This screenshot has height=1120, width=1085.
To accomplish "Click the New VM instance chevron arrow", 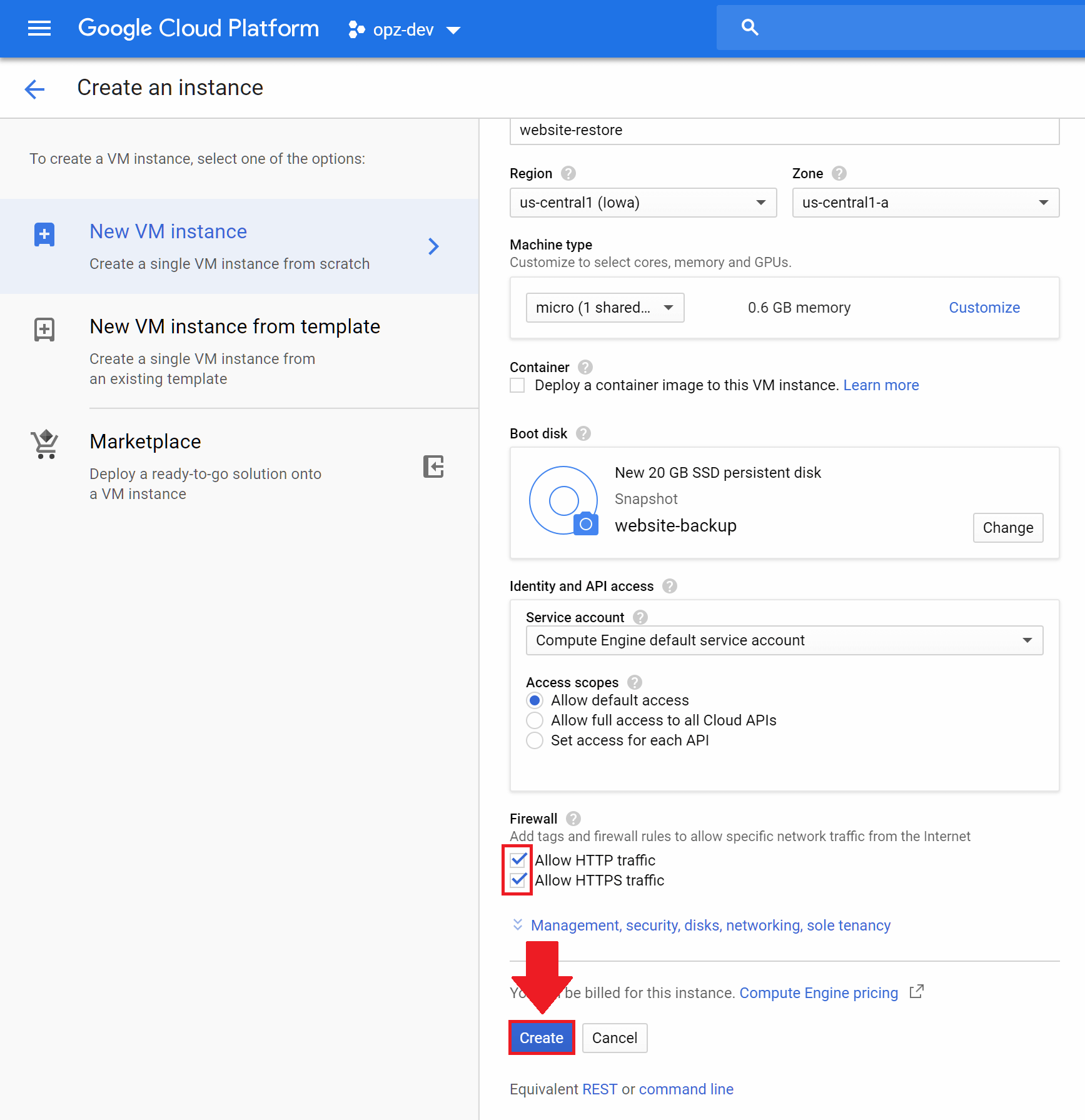I will pos(433,246).
